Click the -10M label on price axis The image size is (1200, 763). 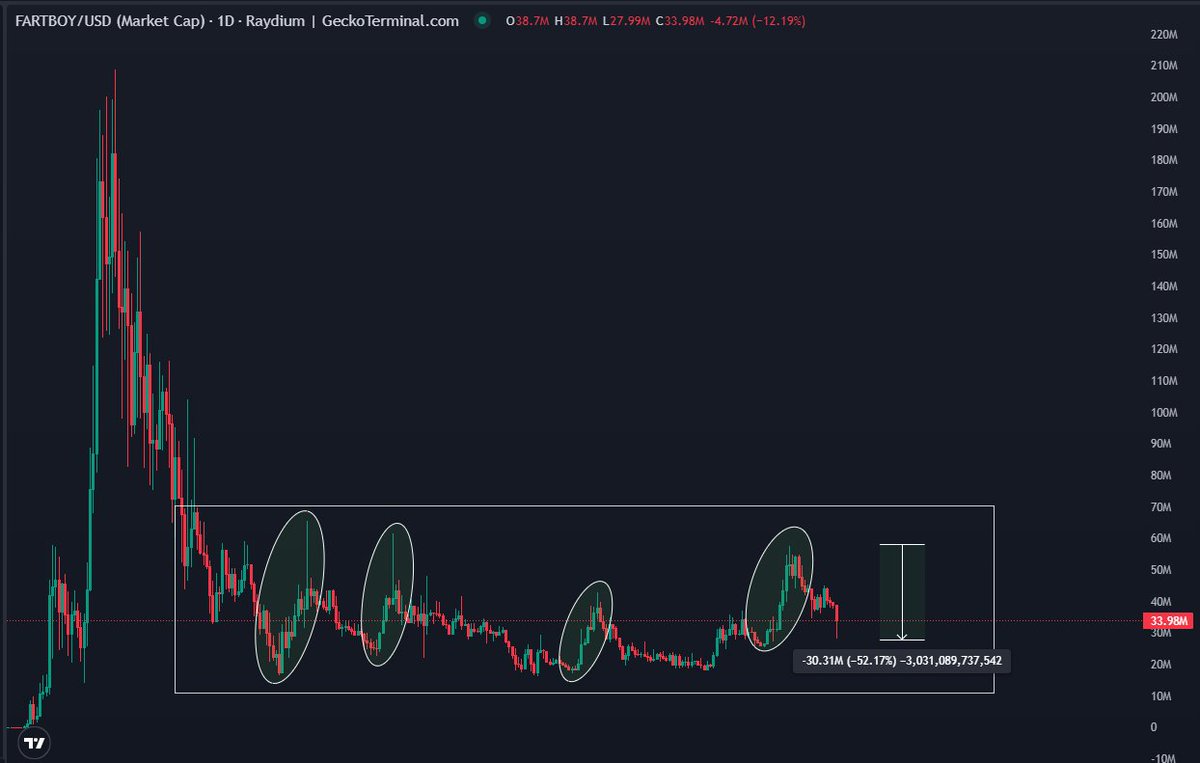pos(1164,759)
